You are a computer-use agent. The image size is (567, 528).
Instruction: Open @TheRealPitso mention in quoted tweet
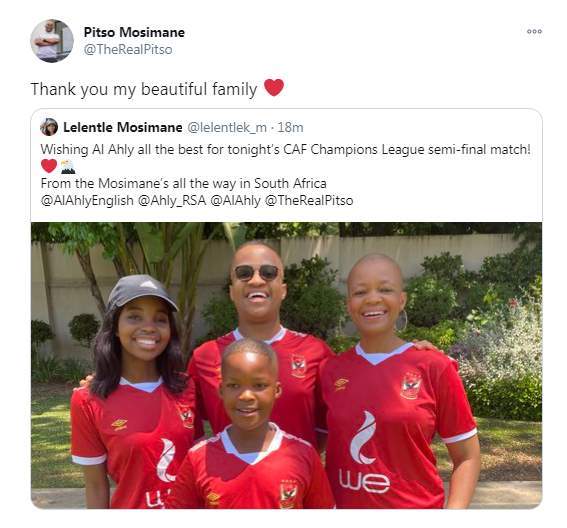tap(309, 200)
